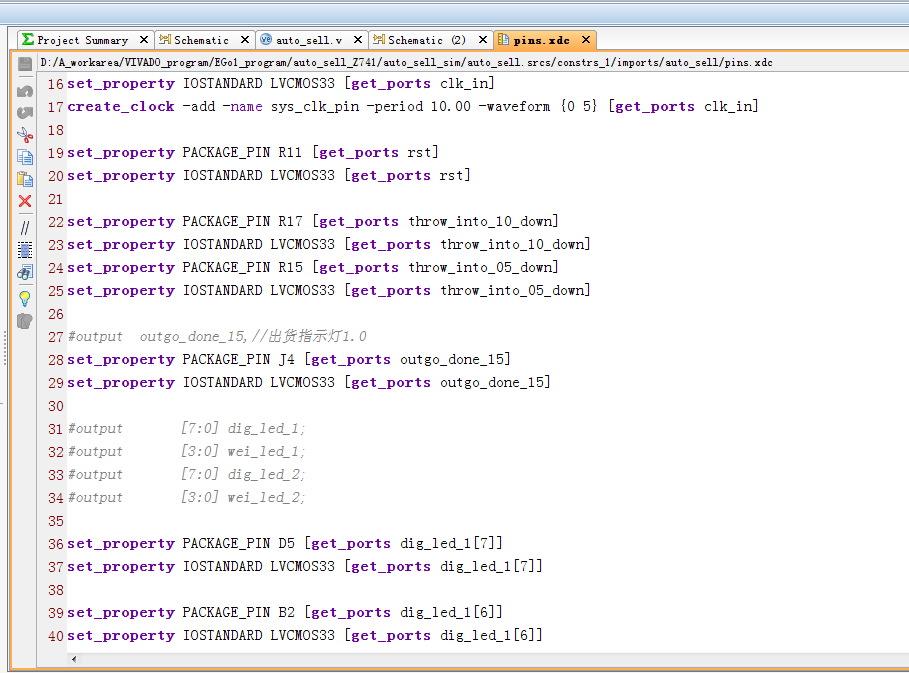Screen dimensions: 909x673
Task: Click comment 'outgo_done_15' on line 27
Action: coord(192,337)
